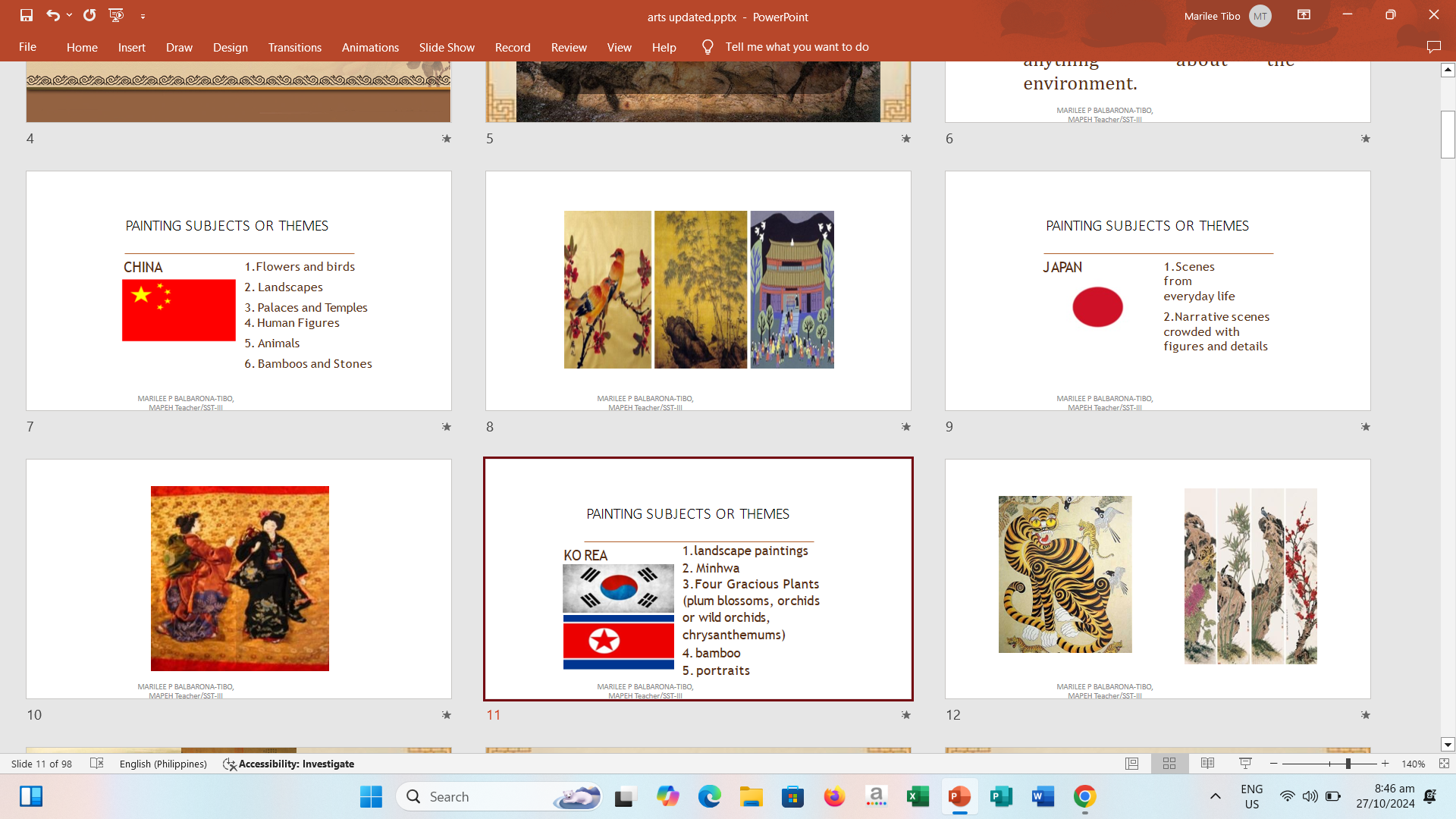
Task: Click the zoom in plus button
Action: [1385, 764]
